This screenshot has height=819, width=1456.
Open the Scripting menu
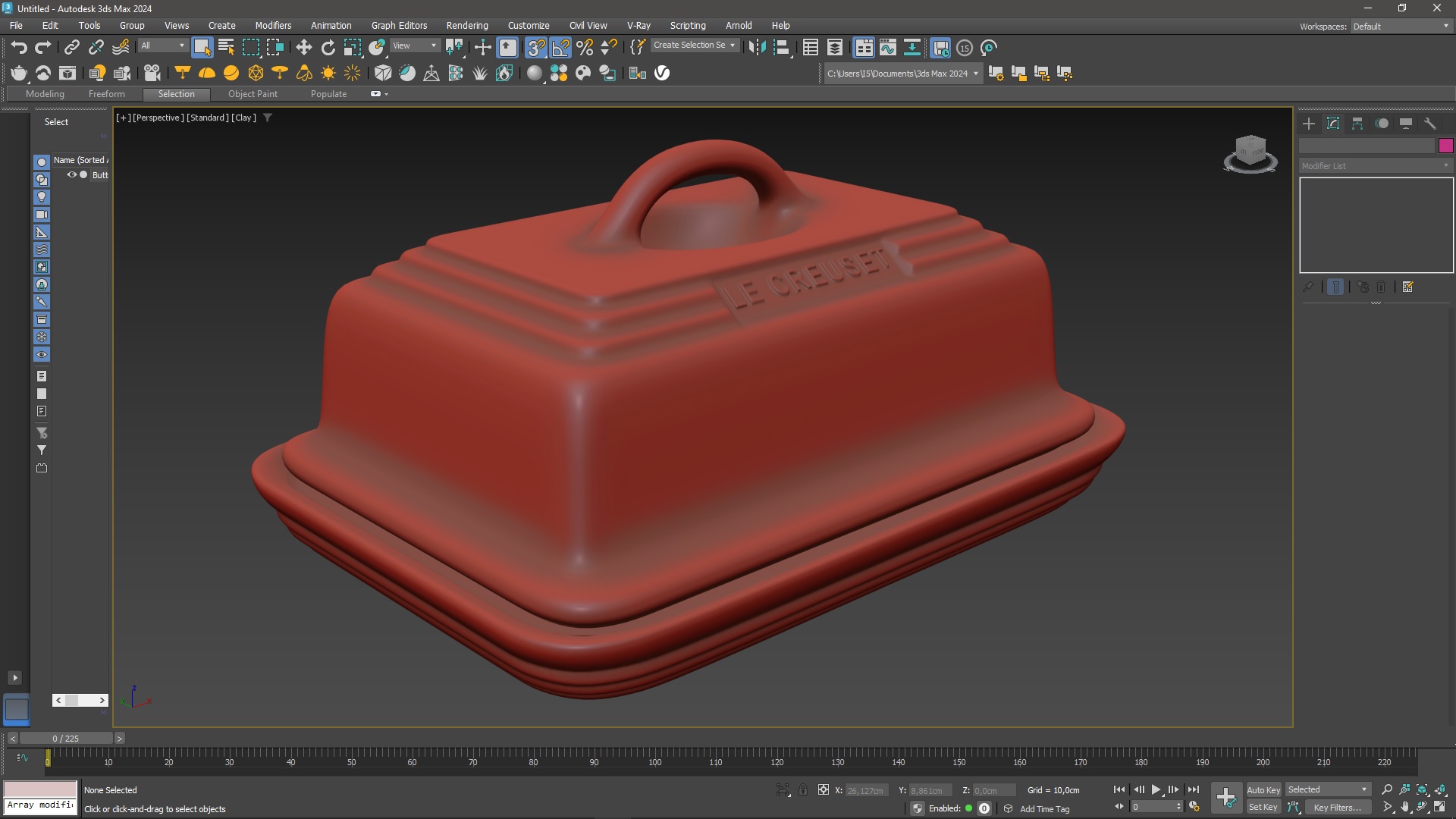click(688, 25)
